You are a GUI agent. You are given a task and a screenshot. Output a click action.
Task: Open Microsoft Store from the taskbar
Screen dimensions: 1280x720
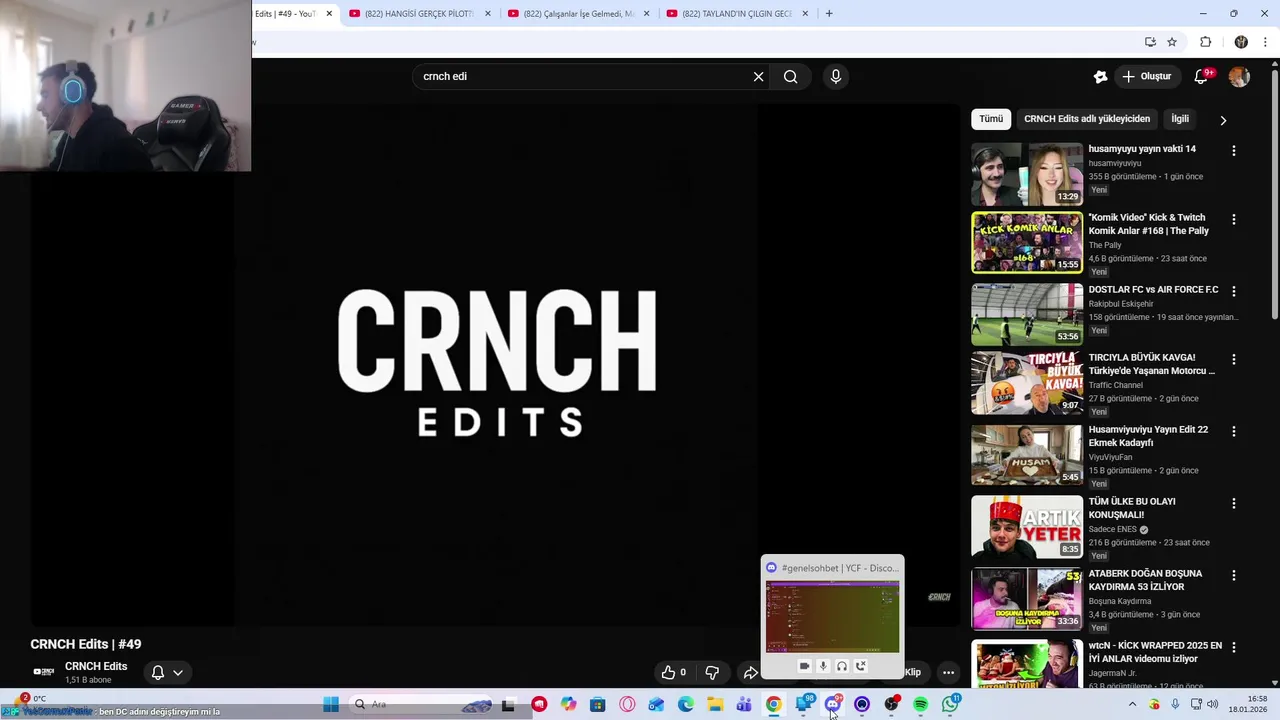(597, 705)
